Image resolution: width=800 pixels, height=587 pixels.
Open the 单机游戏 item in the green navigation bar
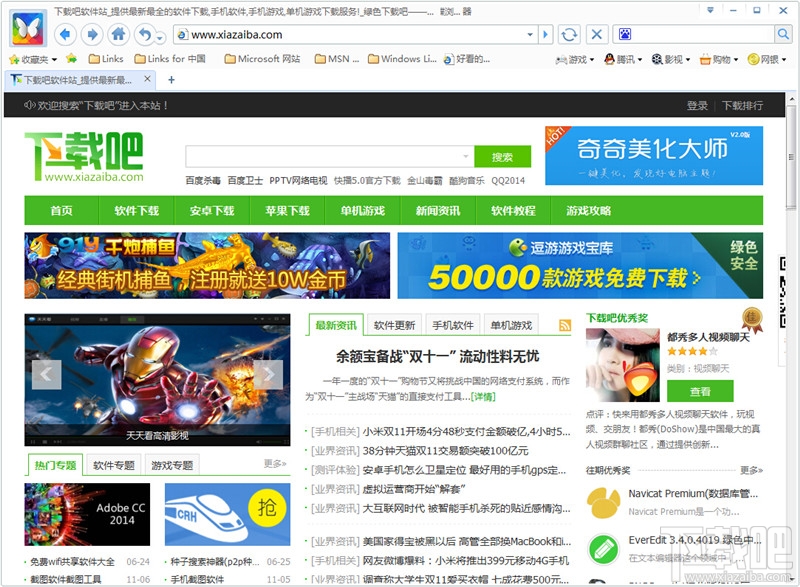(363, 211)
